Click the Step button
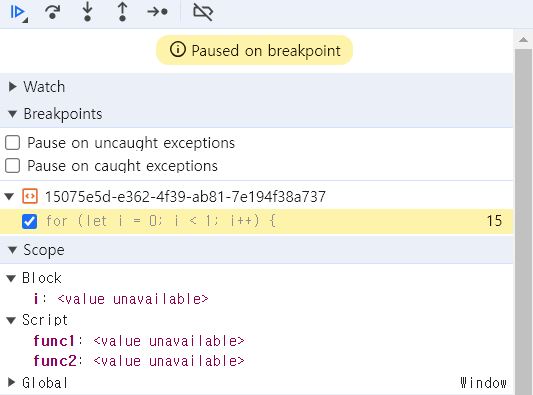 [x=157, y=12]
